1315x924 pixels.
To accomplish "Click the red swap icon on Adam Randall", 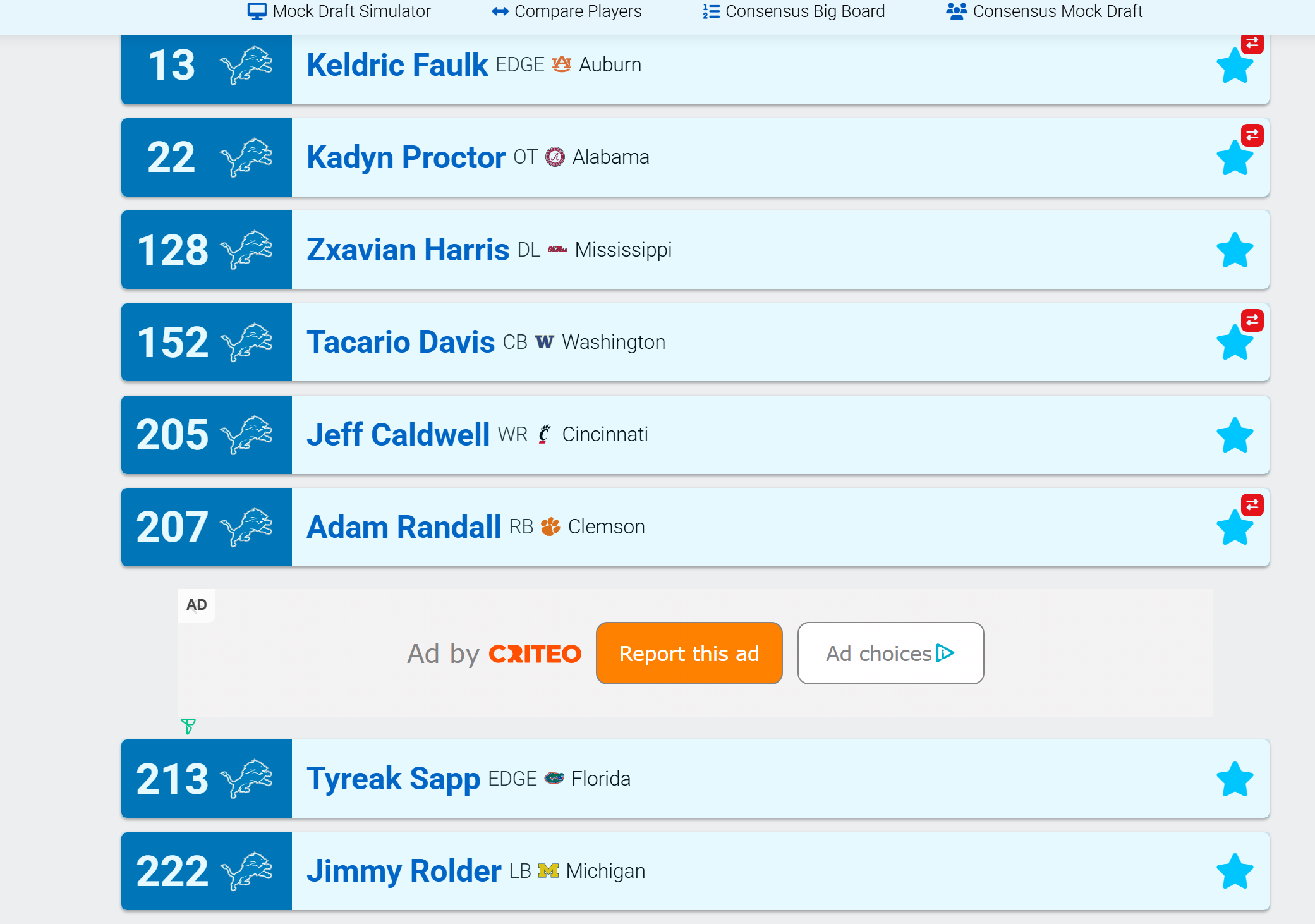I will click(x=1252, y=505).
